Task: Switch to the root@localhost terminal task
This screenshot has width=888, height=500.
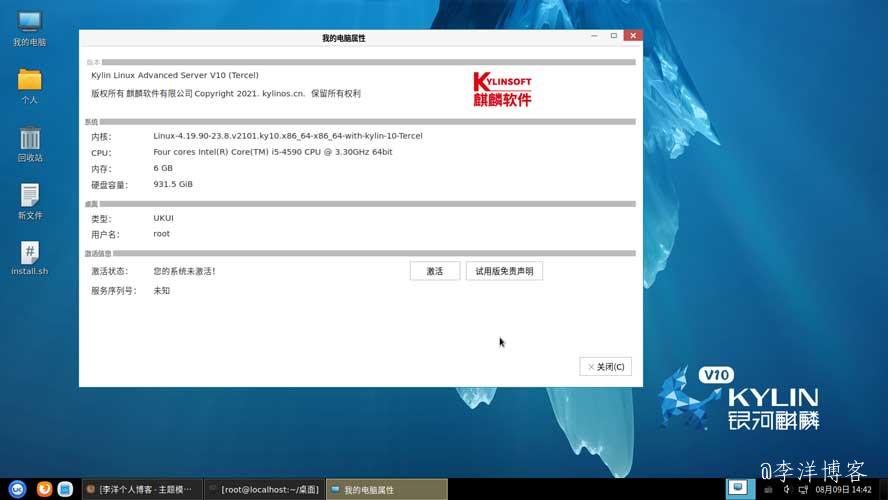Action: [264, 489]
